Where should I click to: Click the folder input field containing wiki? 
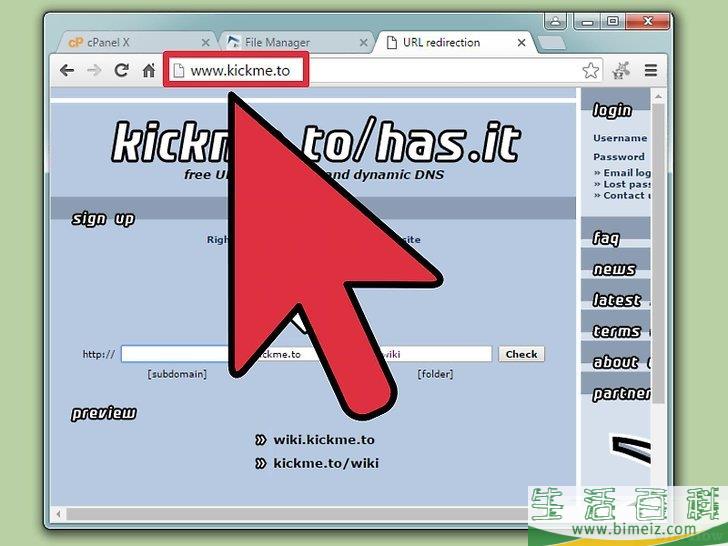click(x=436, y=354)
